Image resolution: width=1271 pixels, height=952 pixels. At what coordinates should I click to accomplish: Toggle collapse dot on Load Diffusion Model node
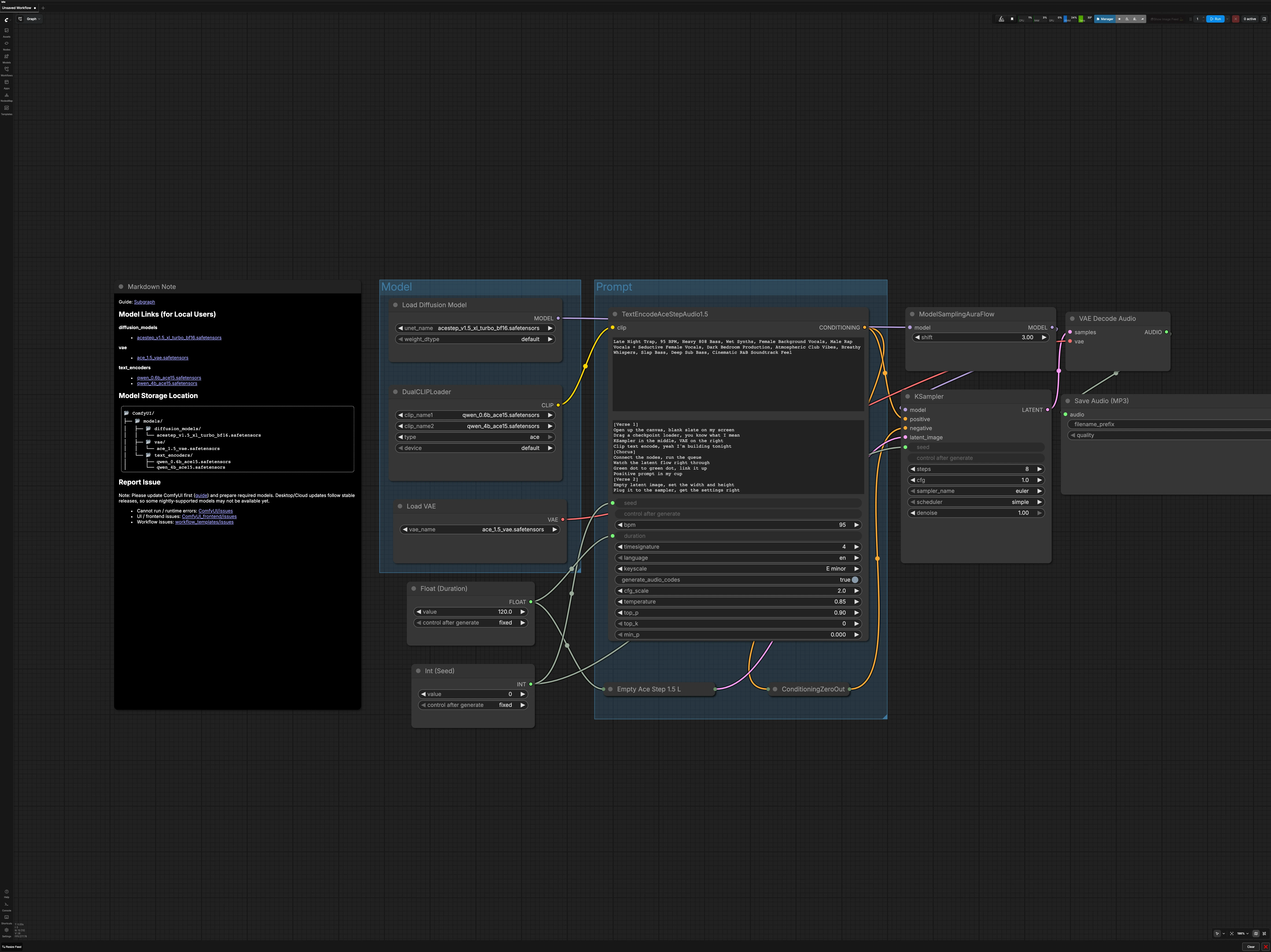(395, 305)
